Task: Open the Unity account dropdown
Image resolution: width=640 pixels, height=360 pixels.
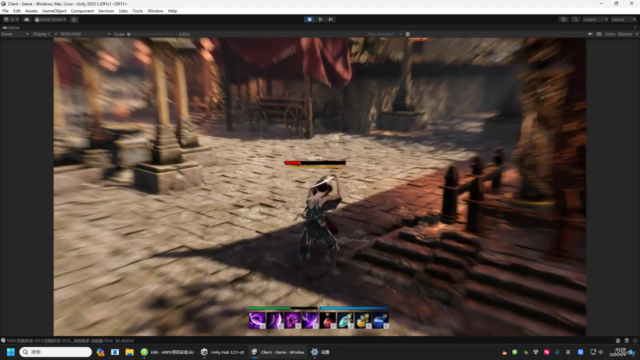Action: coord(11,19)
